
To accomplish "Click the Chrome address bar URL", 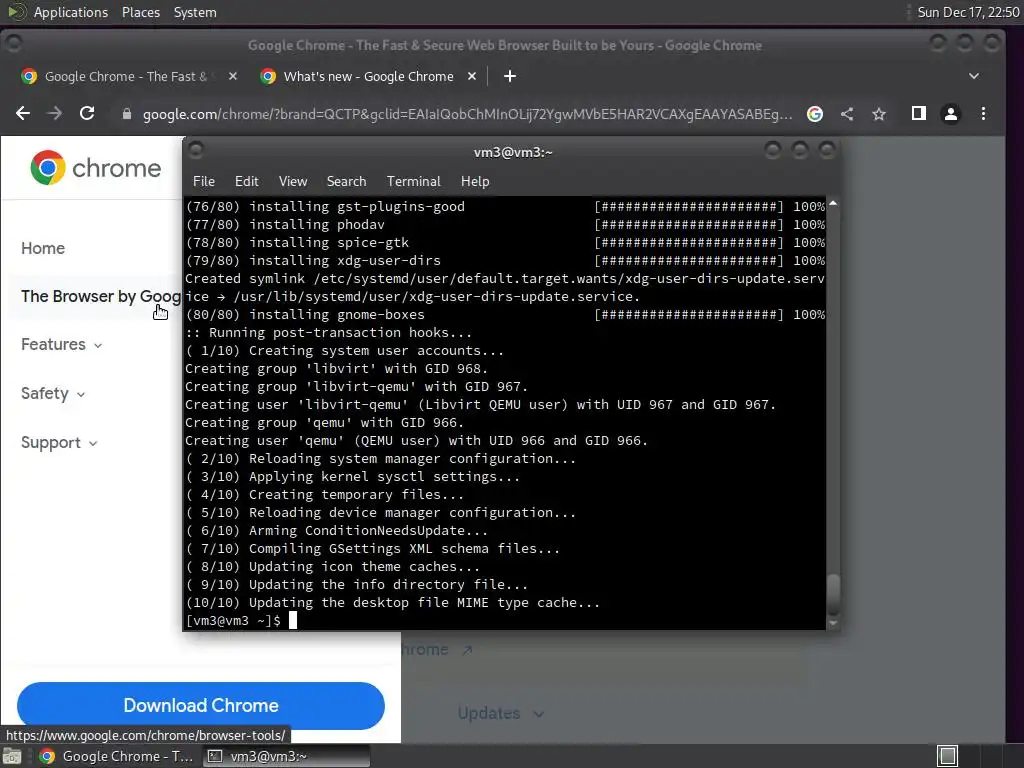I will click(467, 114).
